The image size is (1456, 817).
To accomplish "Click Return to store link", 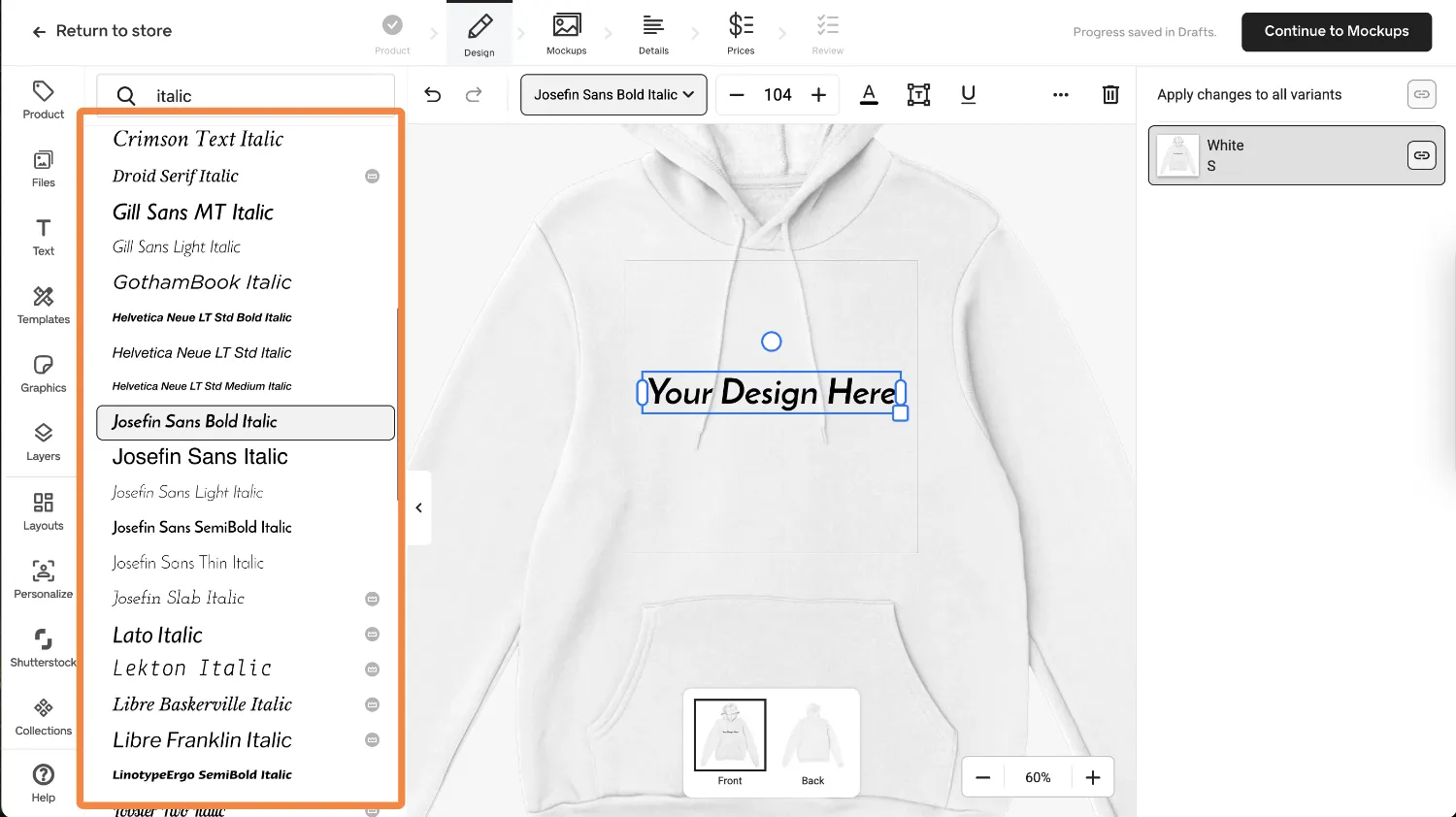I will [102, 31].
